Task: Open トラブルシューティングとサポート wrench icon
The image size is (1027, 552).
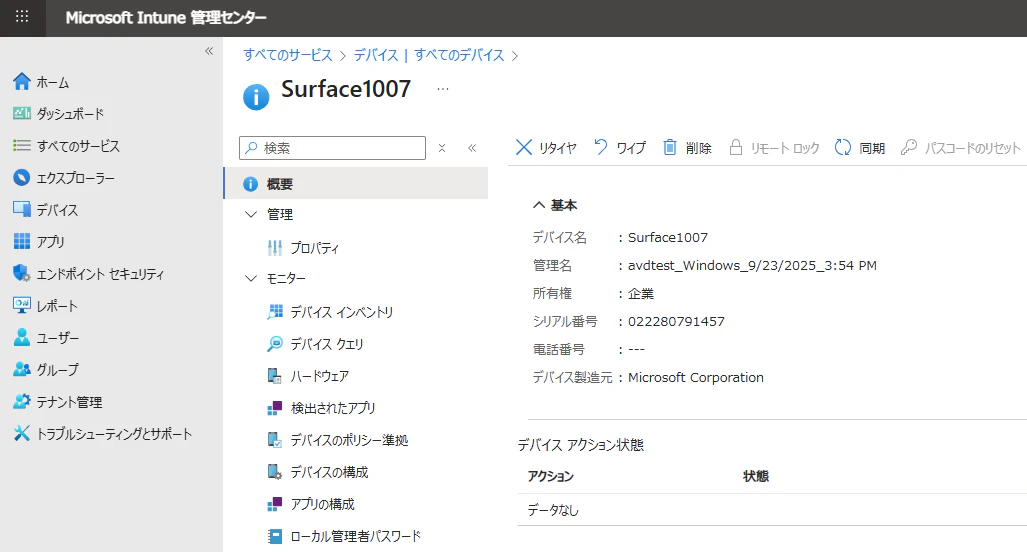Action: 22,433
